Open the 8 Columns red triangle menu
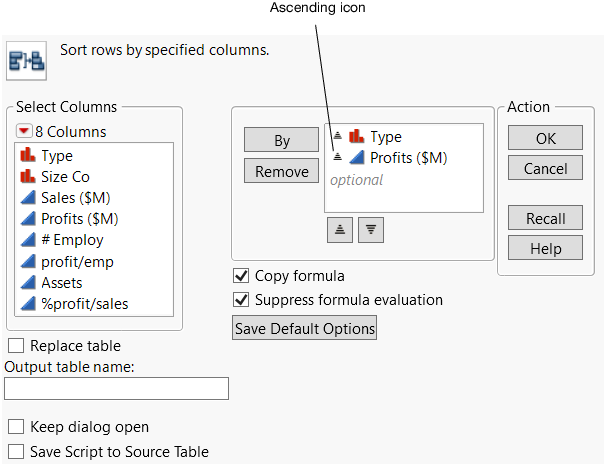Viewport: 606px width, 466px height. pos(24,131)
